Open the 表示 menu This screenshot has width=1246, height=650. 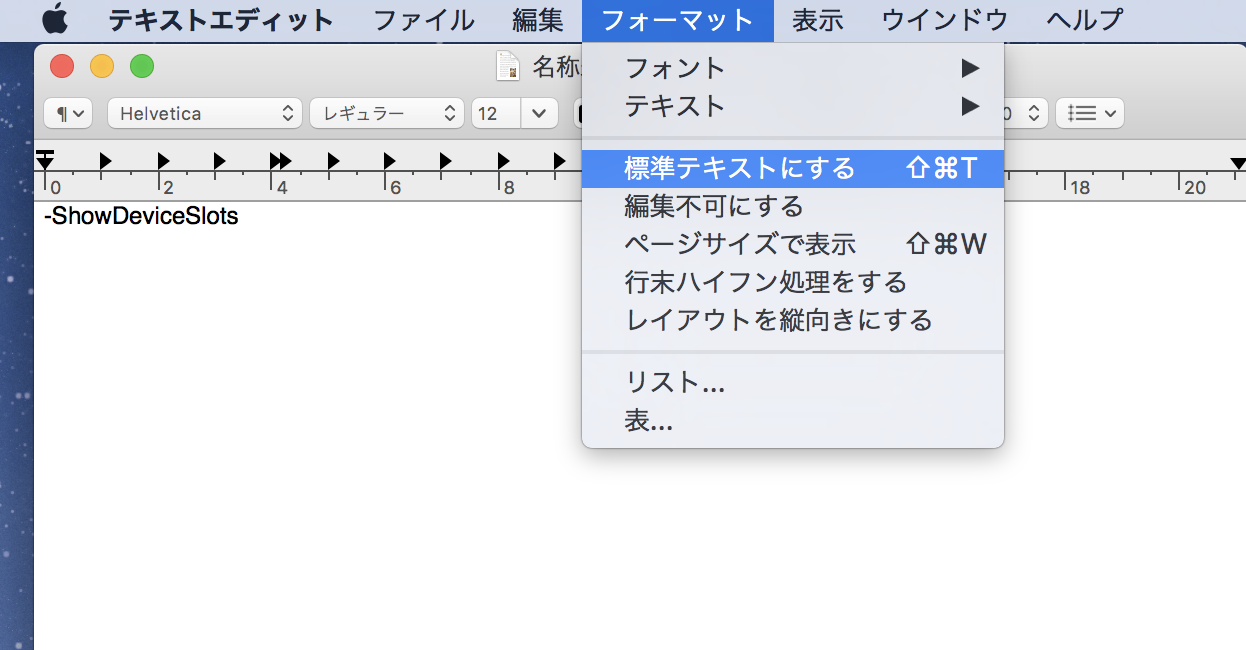click(818, 19)
